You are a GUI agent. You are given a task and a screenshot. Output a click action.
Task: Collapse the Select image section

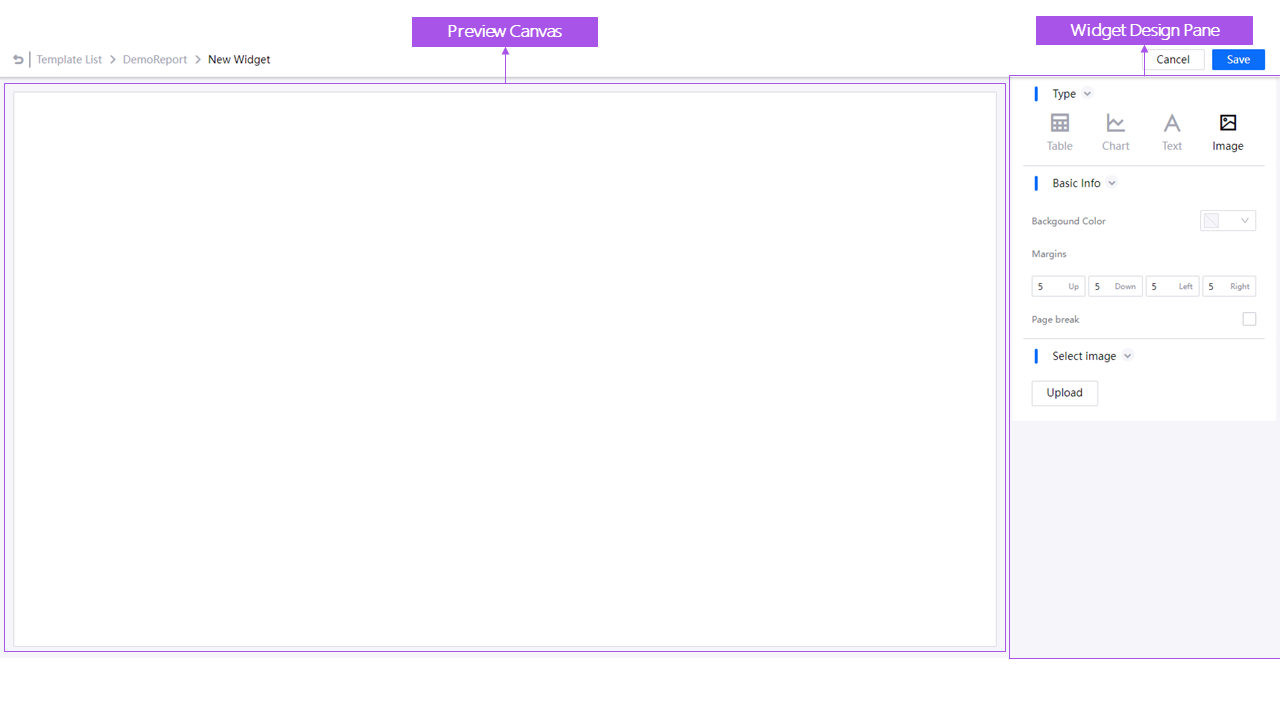[x=1128, y=356]
